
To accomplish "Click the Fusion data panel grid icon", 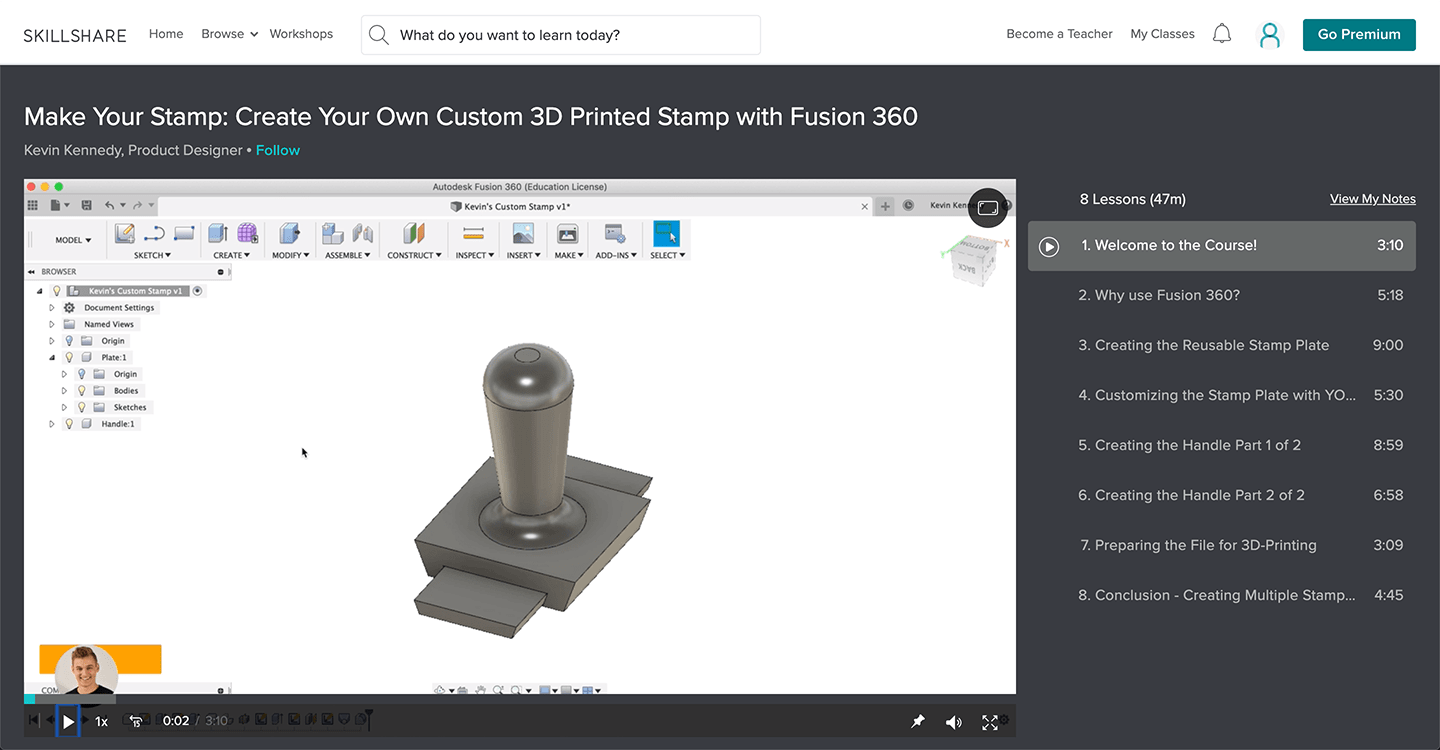I will pyautogui.click(x=33, y=205).
